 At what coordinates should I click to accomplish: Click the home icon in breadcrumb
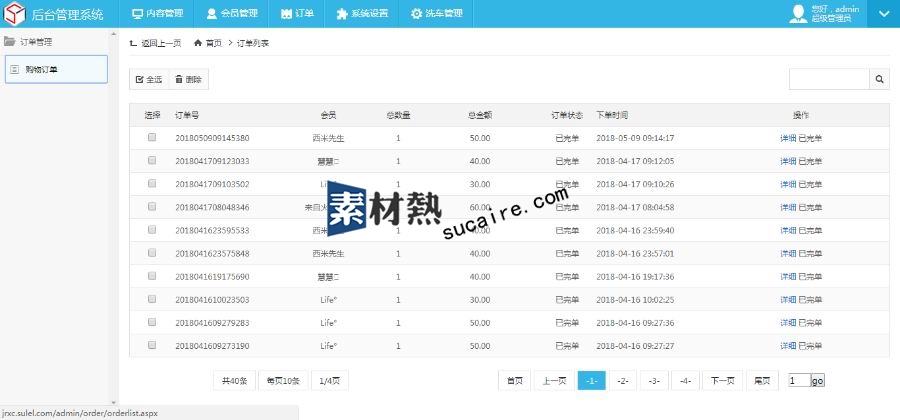click(198, 43)
